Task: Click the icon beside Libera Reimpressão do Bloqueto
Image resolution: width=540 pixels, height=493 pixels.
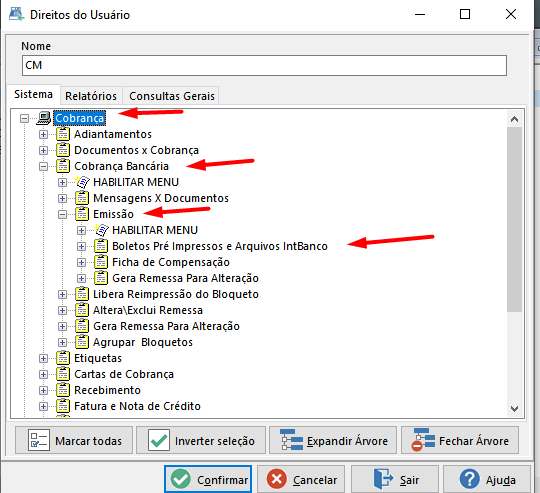Action: pos(82,294)
